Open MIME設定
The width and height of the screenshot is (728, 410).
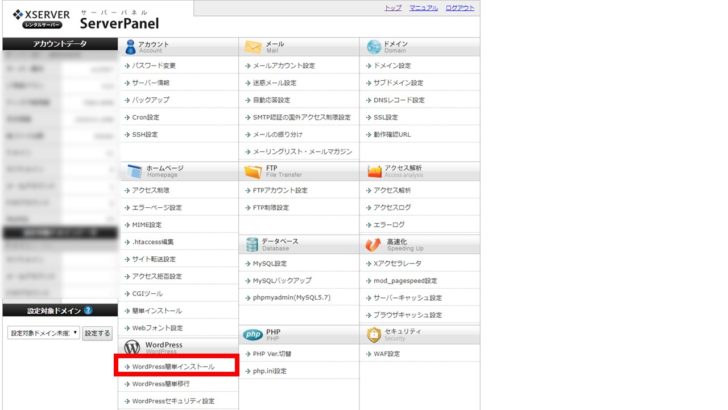pyautogui.click(x=147, y=225)
